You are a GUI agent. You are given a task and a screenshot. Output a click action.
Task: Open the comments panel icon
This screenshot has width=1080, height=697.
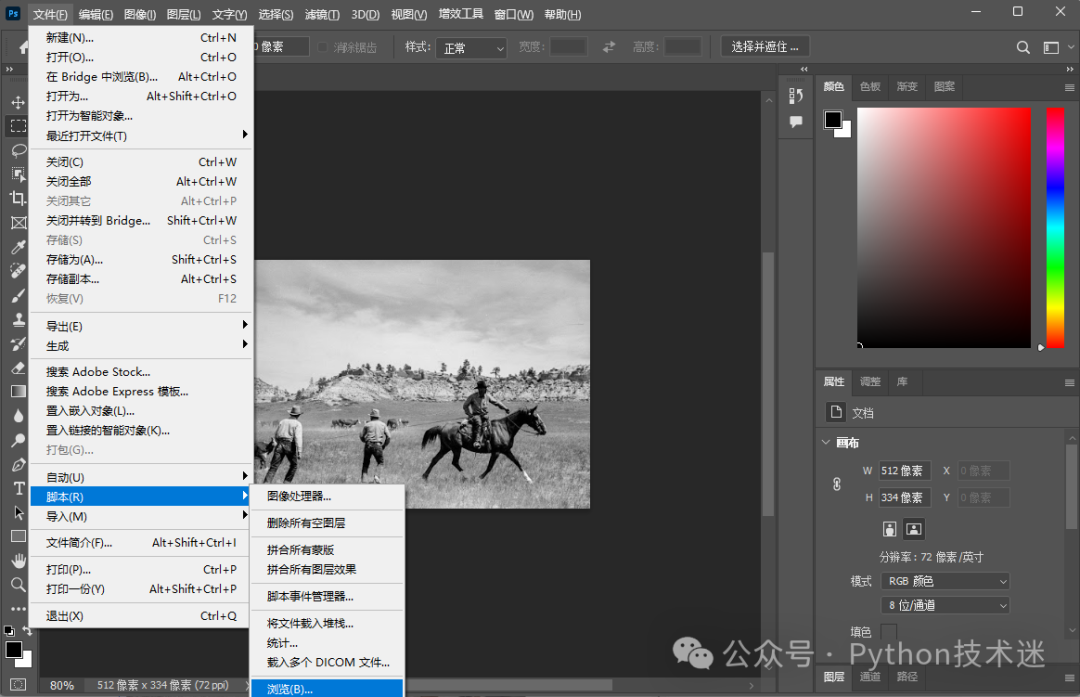pos(796,122)
